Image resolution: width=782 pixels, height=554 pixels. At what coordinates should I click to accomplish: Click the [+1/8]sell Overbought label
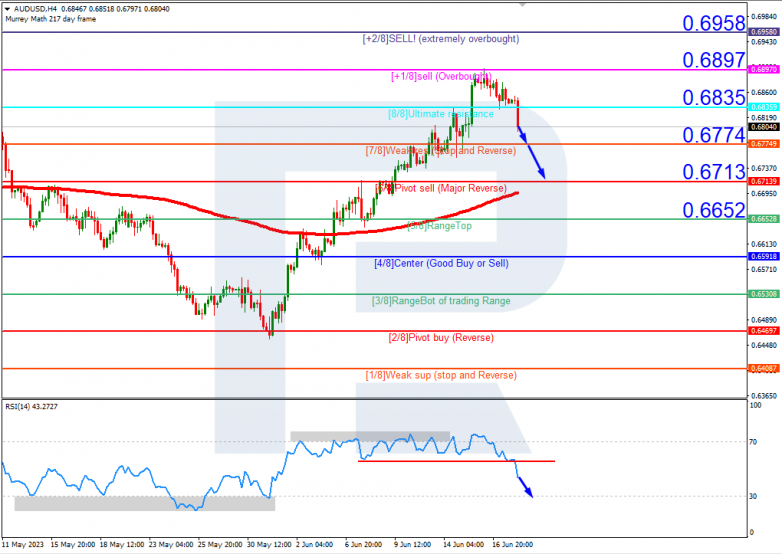[x=441, y=76]
